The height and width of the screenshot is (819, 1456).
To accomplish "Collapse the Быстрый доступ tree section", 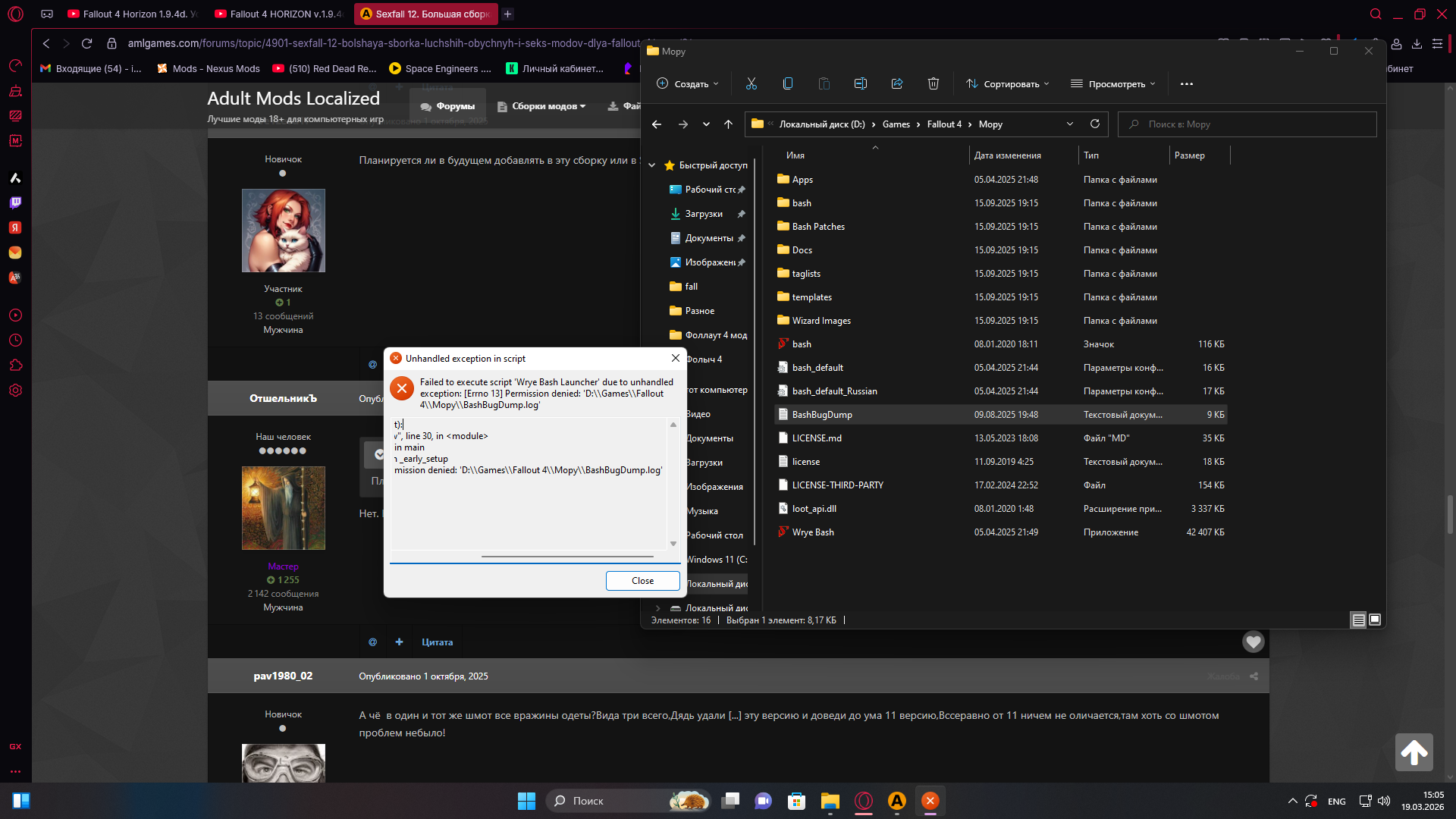I will coord(651,165).
